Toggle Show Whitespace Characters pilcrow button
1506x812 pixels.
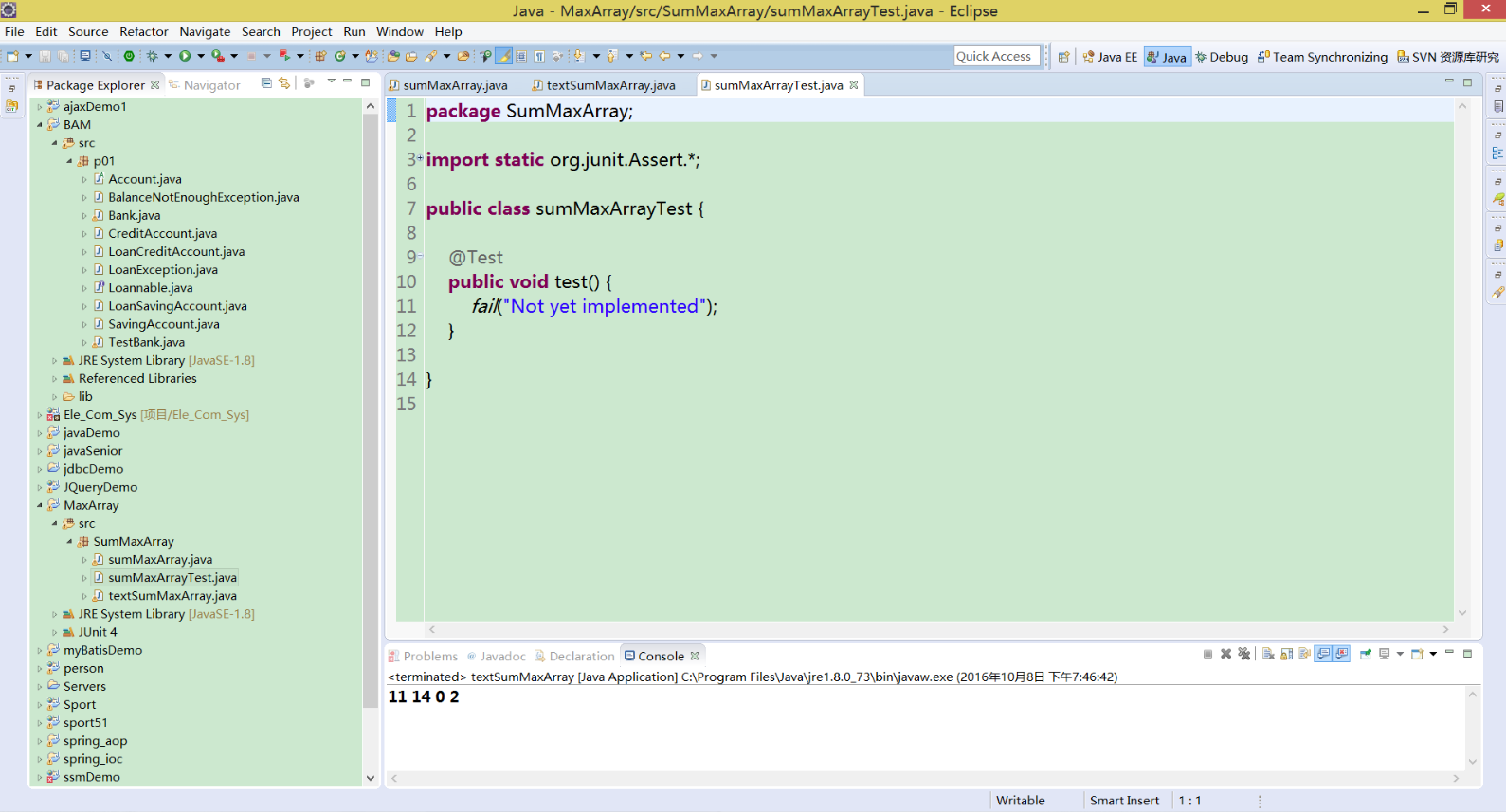pos(539,57)
